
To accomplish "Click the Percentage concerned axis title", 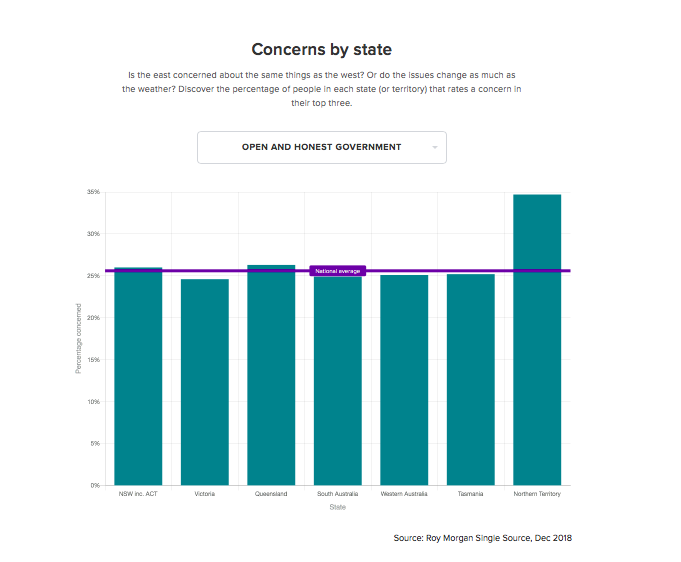I will (79, 339).
